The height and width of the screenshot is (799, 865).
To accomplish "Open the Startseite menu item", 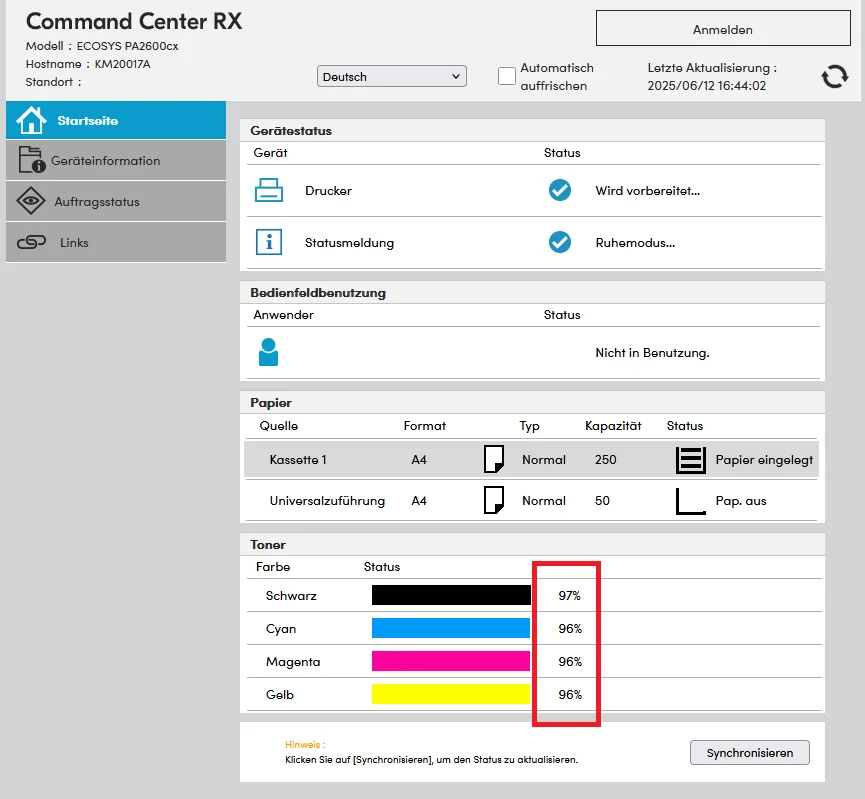I will tap(116, 120).
